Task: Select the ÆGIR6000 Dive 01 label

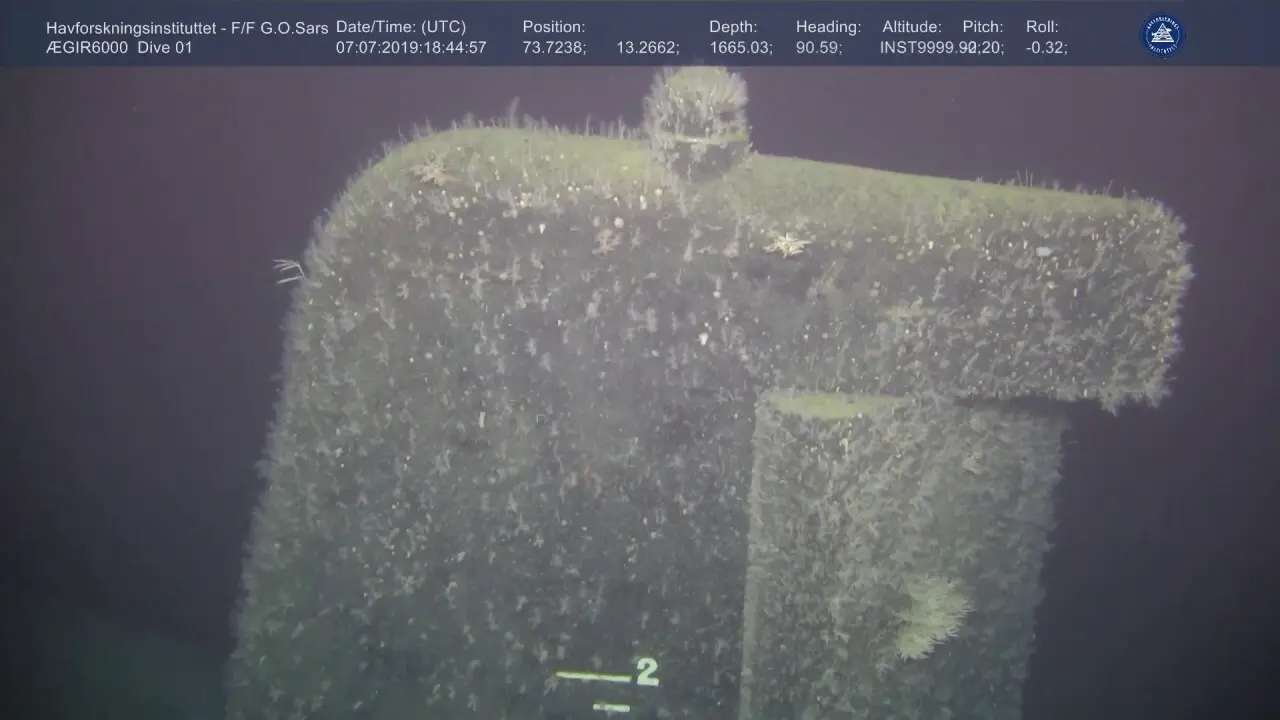Action: click(x=119, y=47)
